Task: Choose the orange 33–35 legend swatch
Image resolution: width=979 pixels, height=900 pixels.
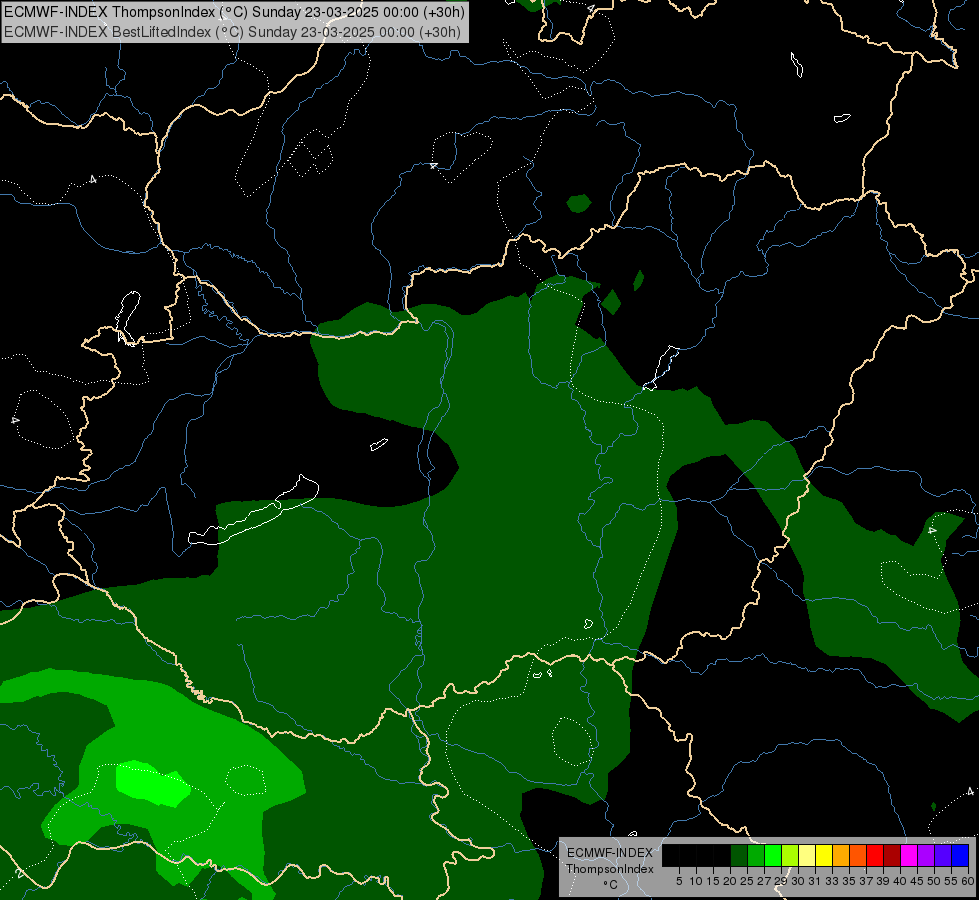Action: tap(841, 855)
